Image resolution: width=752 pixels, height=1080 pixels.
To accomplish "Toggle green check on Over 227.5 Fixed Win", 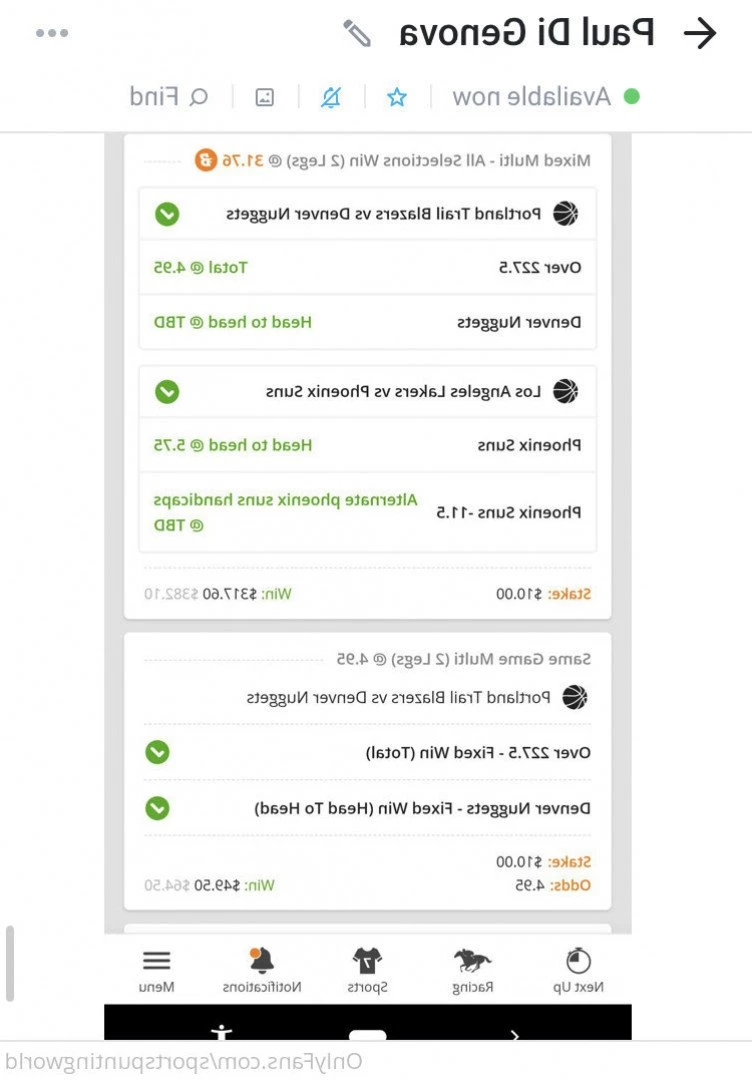I will coord(158,752).
